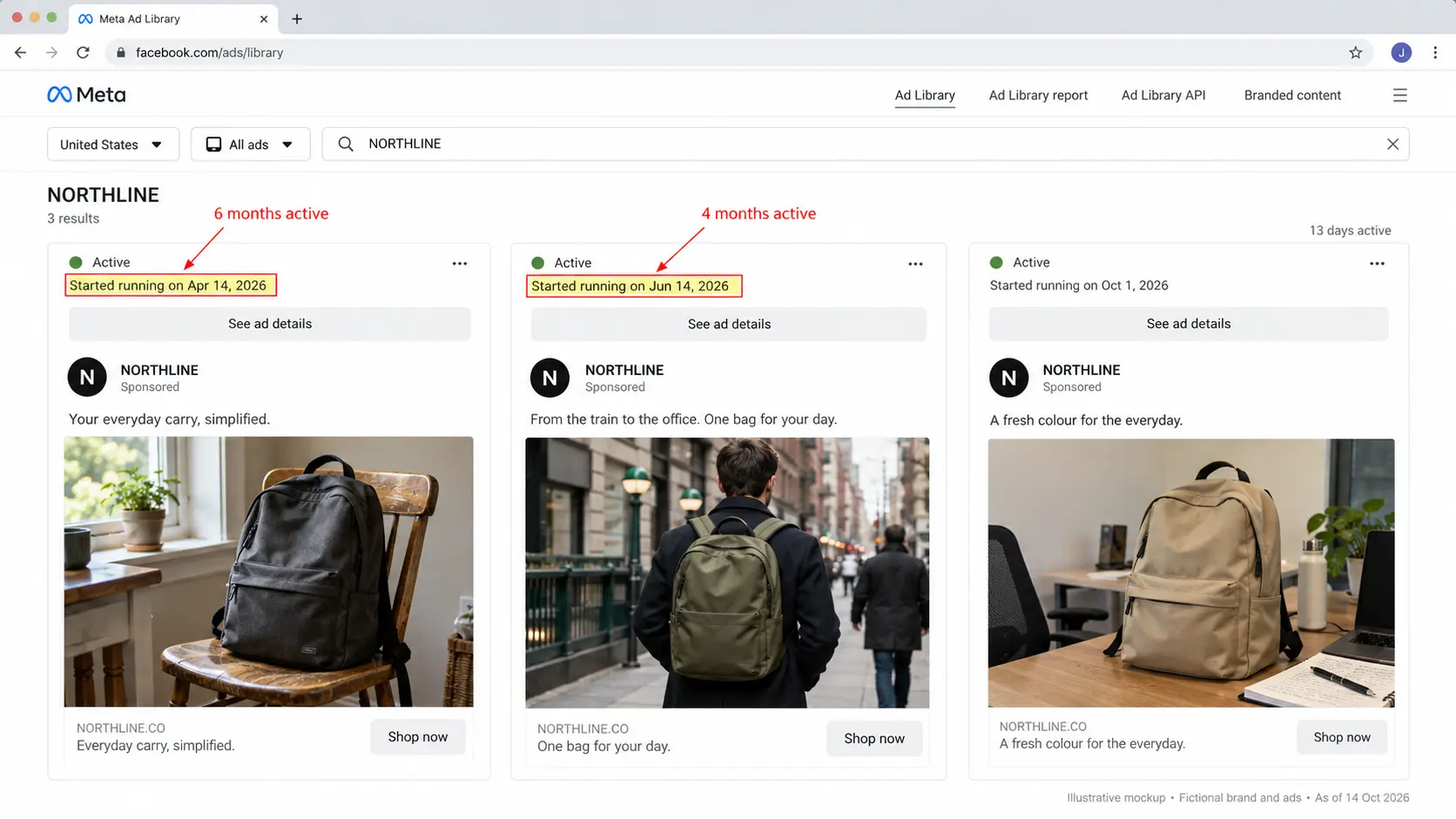
Task: Open the All ads category dropdown
Action: click(251, 144)
